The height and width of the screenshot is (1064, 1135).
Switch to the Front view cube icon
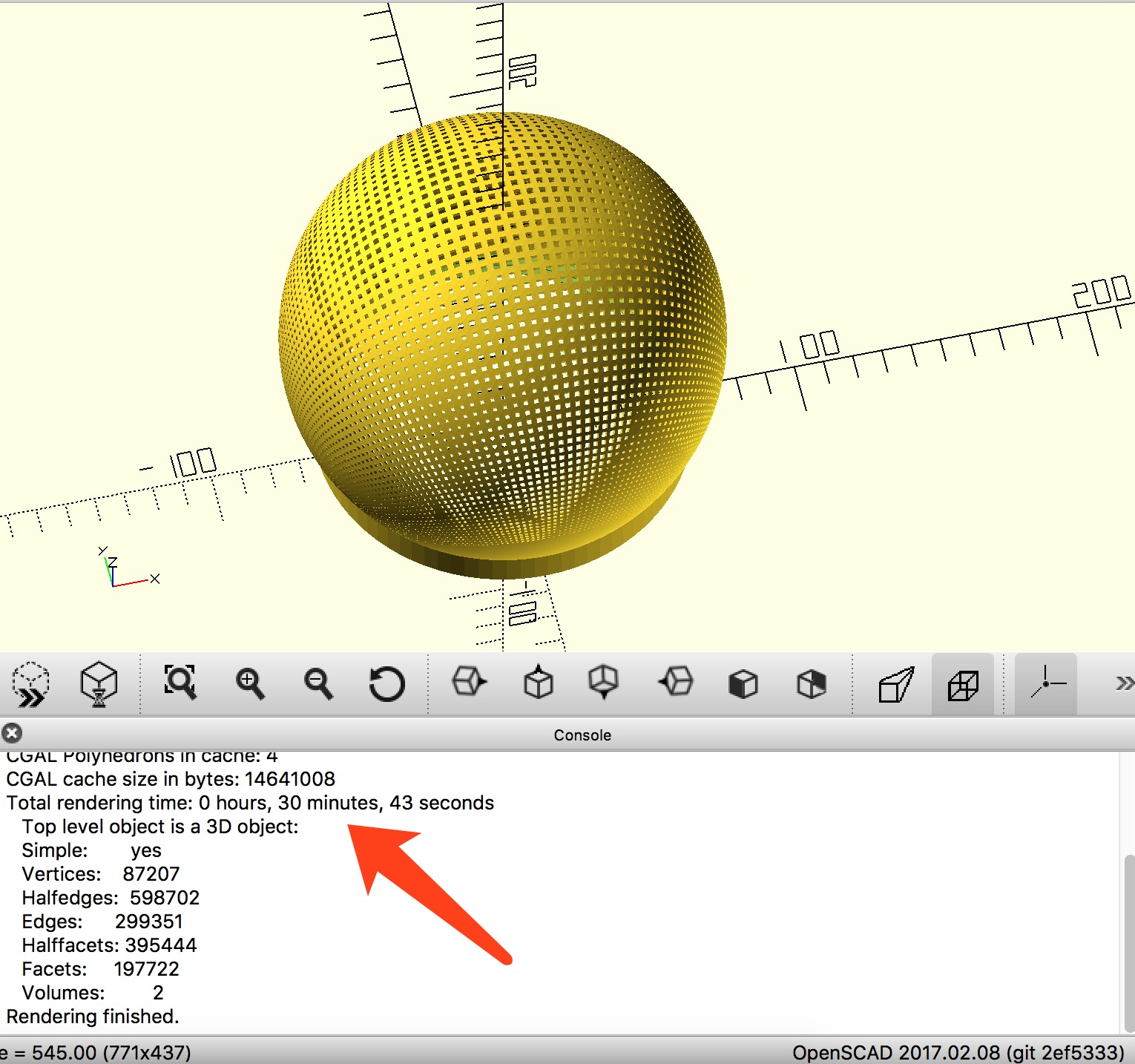(743, 683)
